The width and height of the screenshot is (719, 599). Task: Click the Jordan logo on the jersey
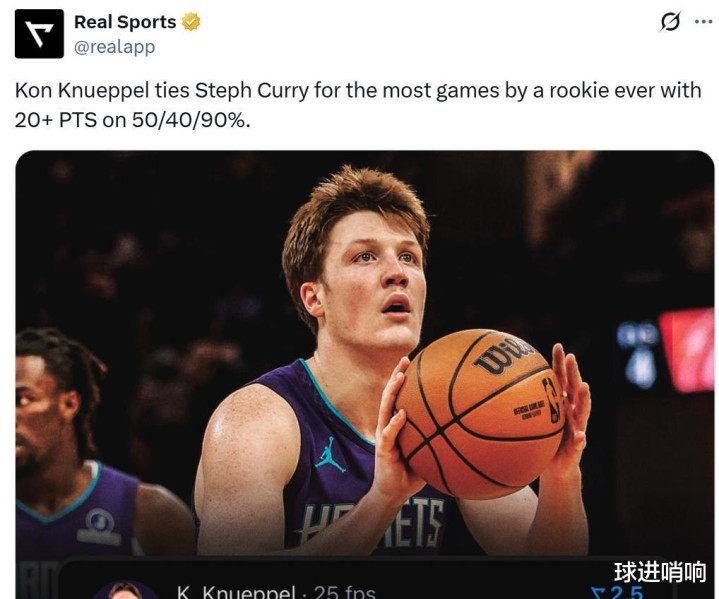tap(330, 454)
